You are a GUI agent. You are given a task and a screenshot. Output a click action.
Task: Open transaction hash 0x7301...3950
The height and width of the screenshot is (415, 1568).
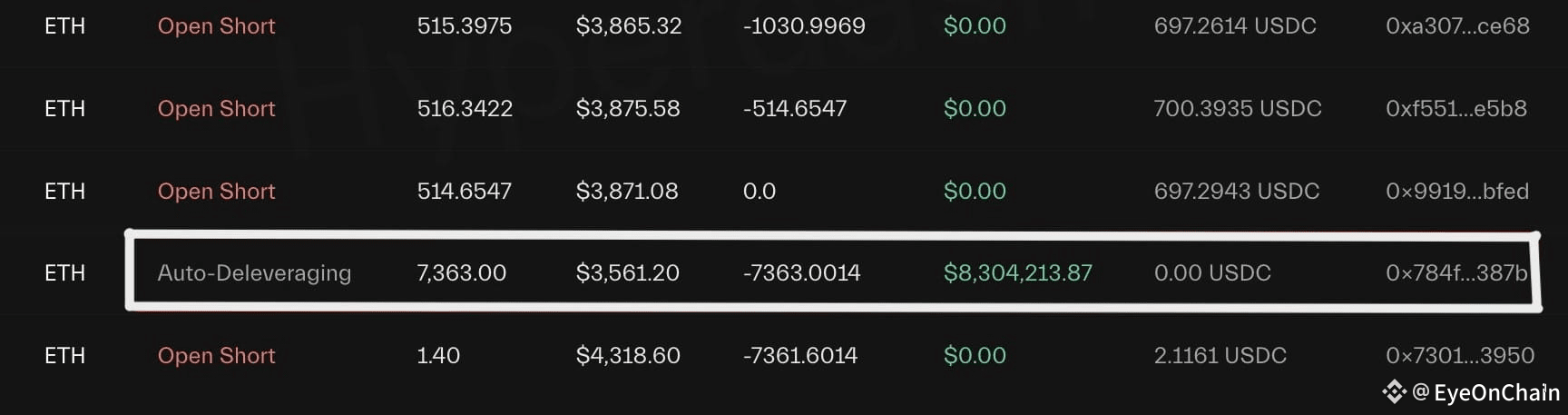[x=1459, y=356]
